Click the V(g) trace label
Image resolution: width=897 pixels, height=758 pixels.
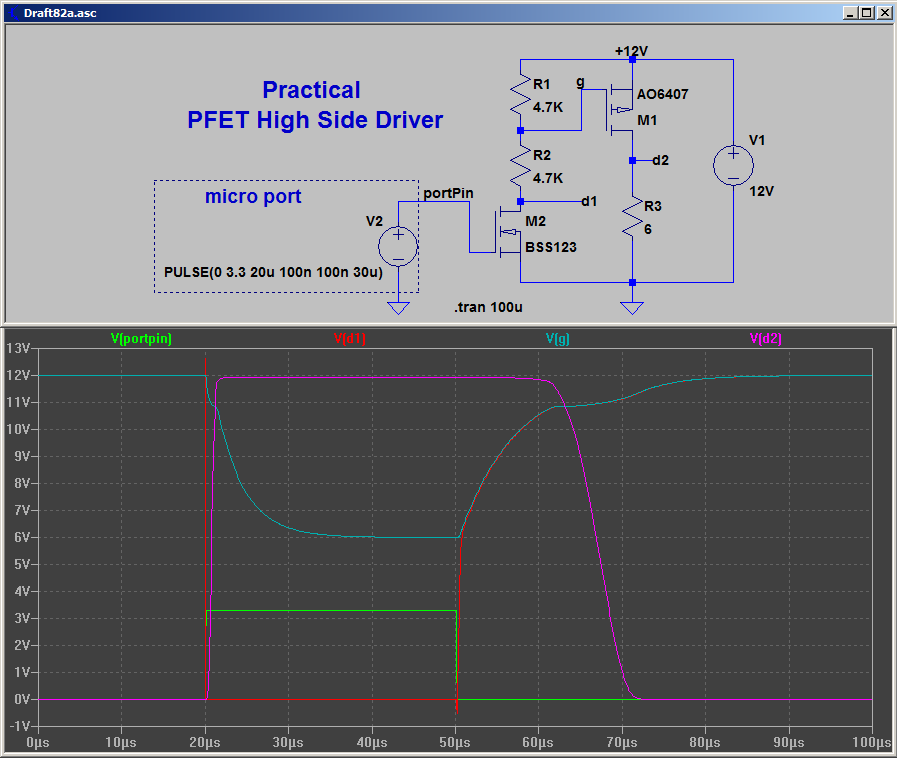558,339
